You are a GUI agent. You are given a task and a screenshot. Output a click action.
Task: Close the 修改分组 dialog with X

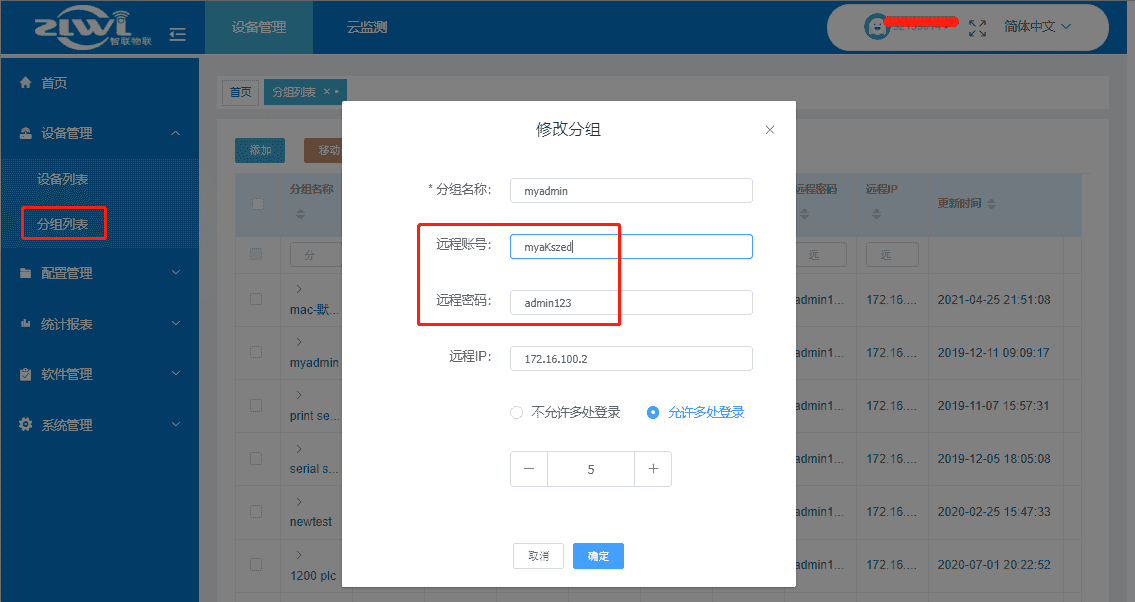[769, 130]
